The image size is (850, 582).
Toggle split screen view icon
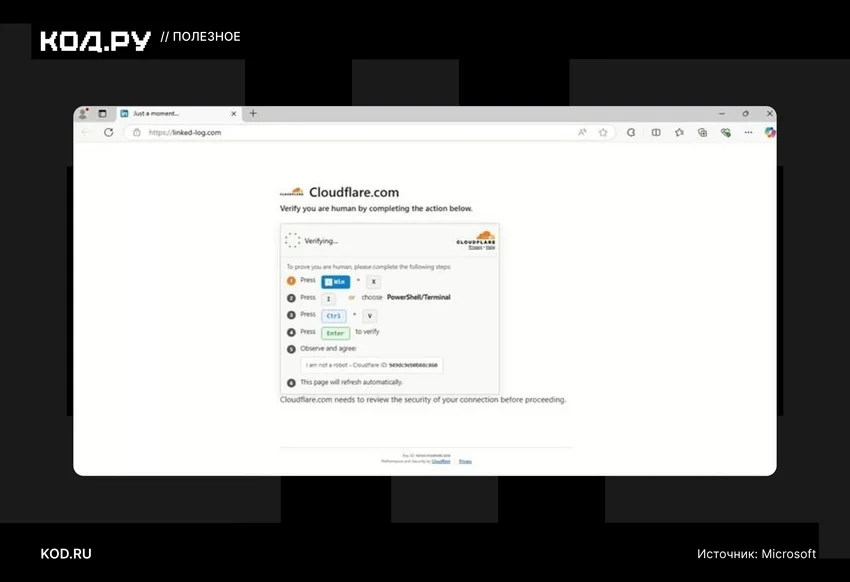click(x=656, y=132)
